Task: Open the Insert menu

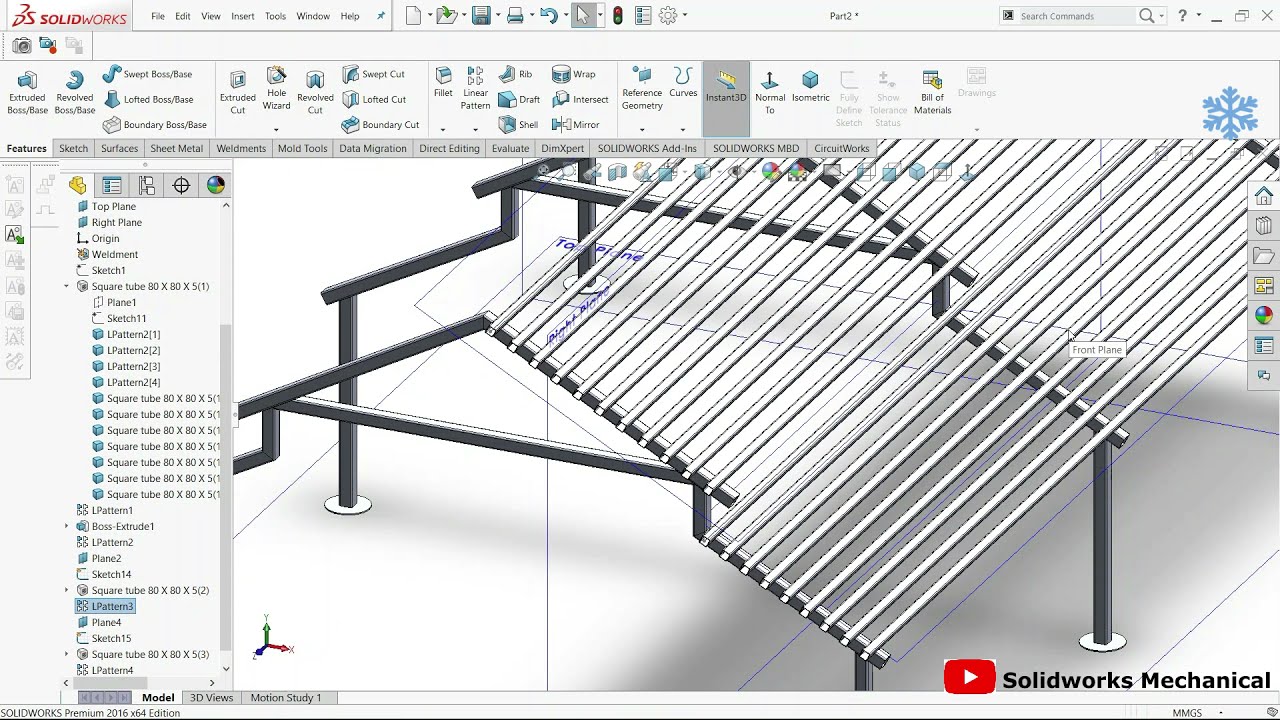Action: click(242, 16)
